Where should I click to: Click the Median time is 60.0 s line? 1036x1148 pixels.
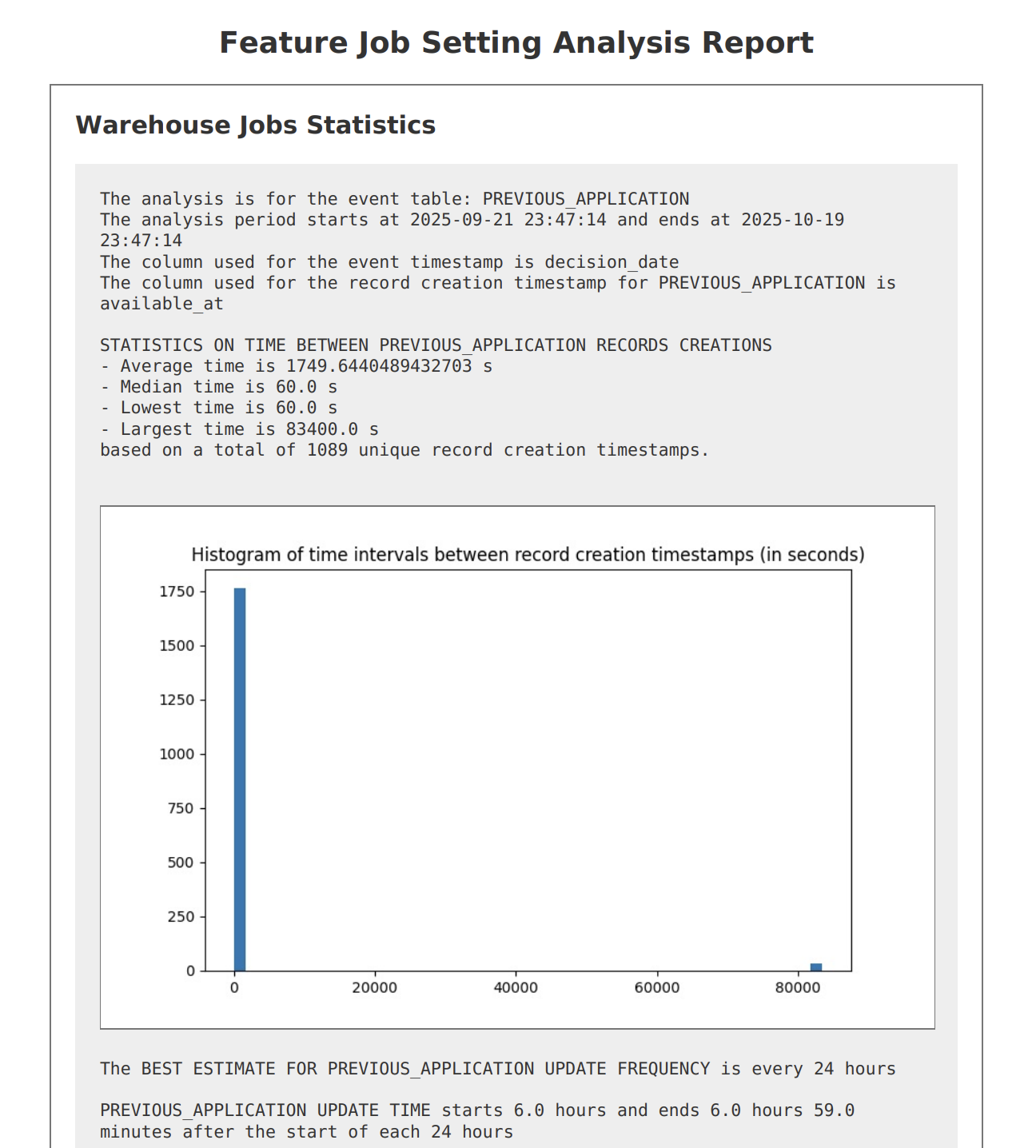(218, 387)
